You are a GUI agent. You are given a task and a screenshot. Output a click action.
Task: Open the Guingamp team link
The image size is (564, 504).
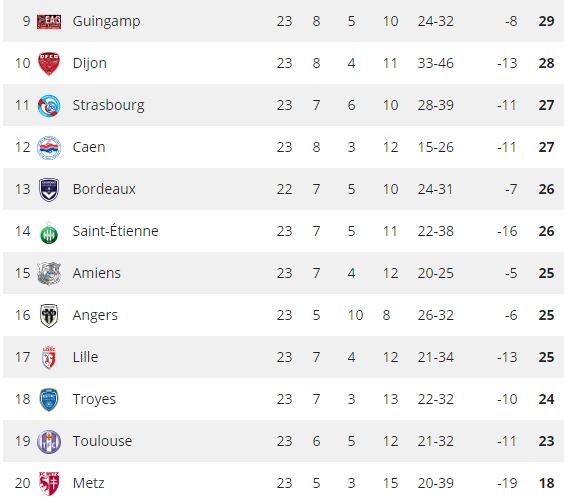coord(106,21)
